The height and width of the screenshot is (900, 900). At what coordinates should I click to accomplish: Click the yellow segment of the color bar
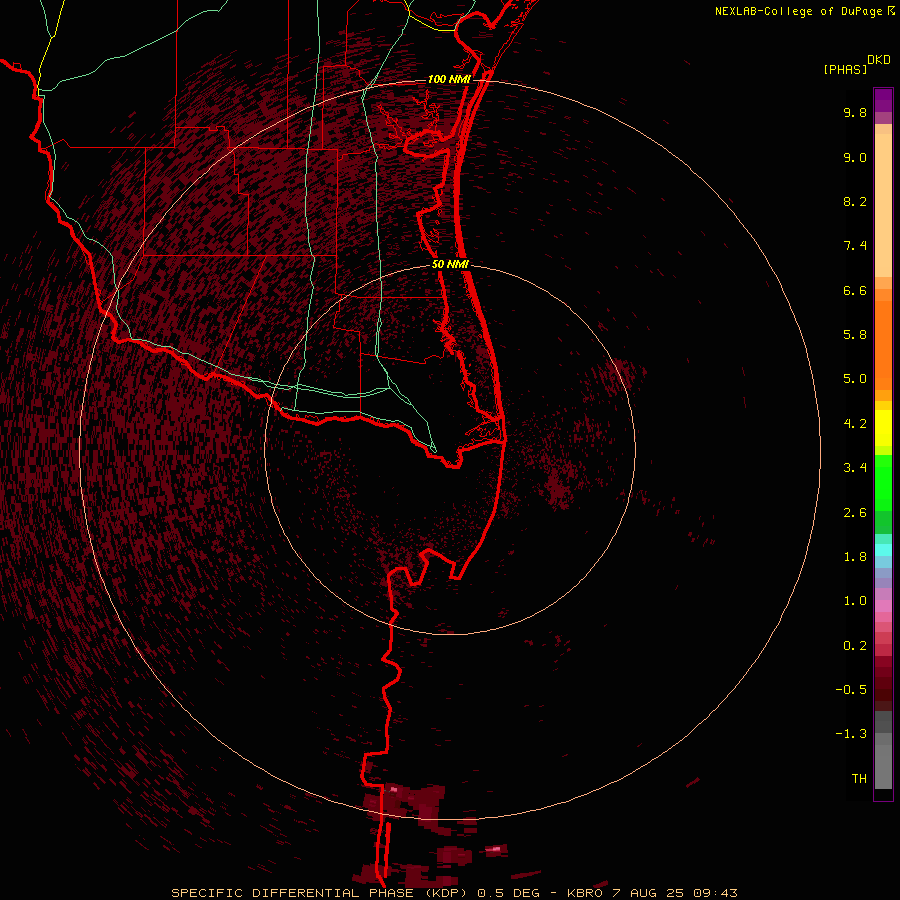coord(883,428)
